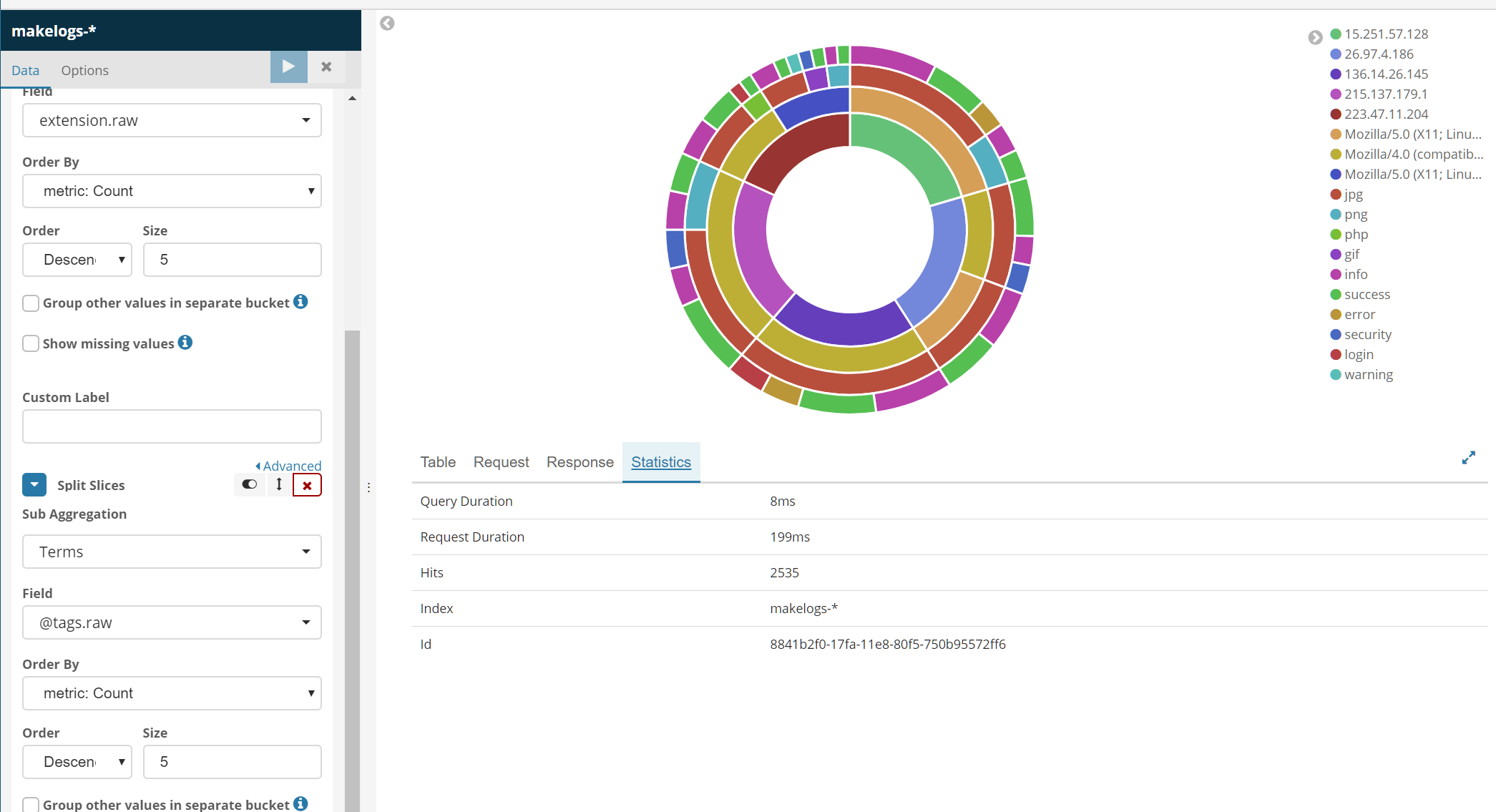The height and width of the screenshot is (812, 1496).
Task: Collapse the Split Slices section caret
Action: pos(34,484)
